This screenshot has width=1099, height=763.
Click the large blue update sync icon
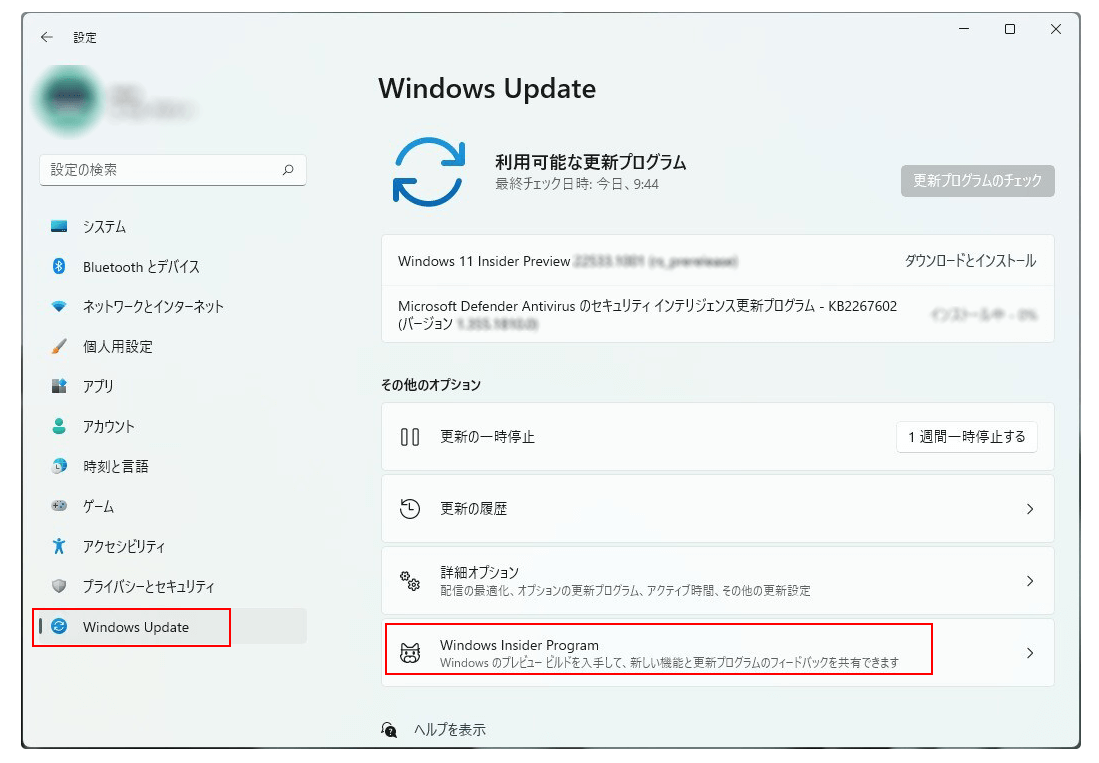pyautogui.click(x=429, y=172)
